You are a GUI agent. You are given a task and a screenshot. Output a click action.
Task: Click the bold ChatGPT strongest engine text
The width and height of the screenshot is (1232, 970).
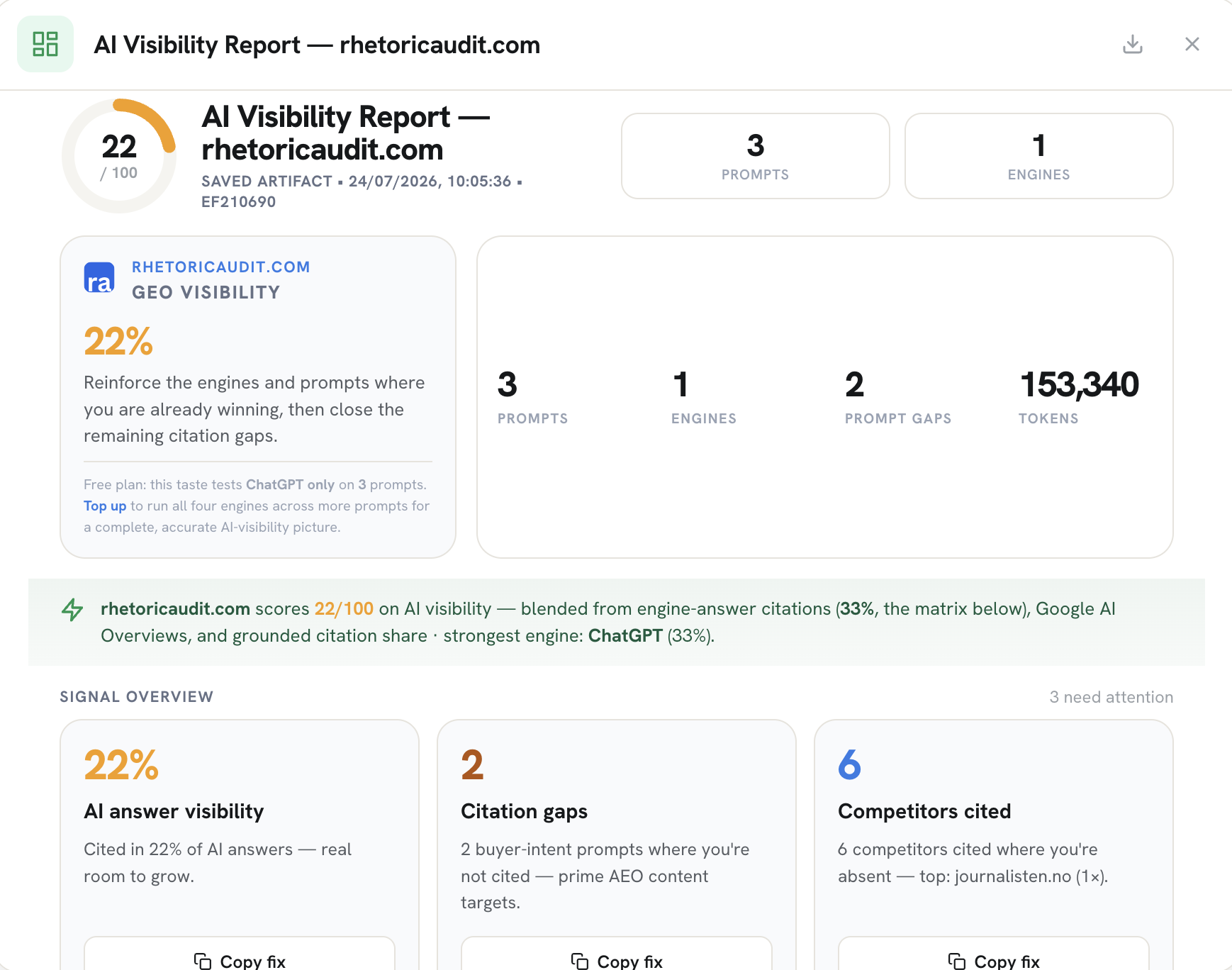pyautogui.click(x=625, y=635)
